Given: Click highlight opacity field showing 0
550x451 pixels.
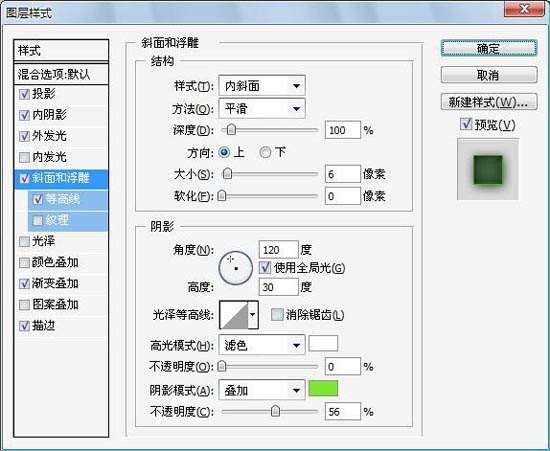Looking at the screenshot, I should (x=342, y=366).
